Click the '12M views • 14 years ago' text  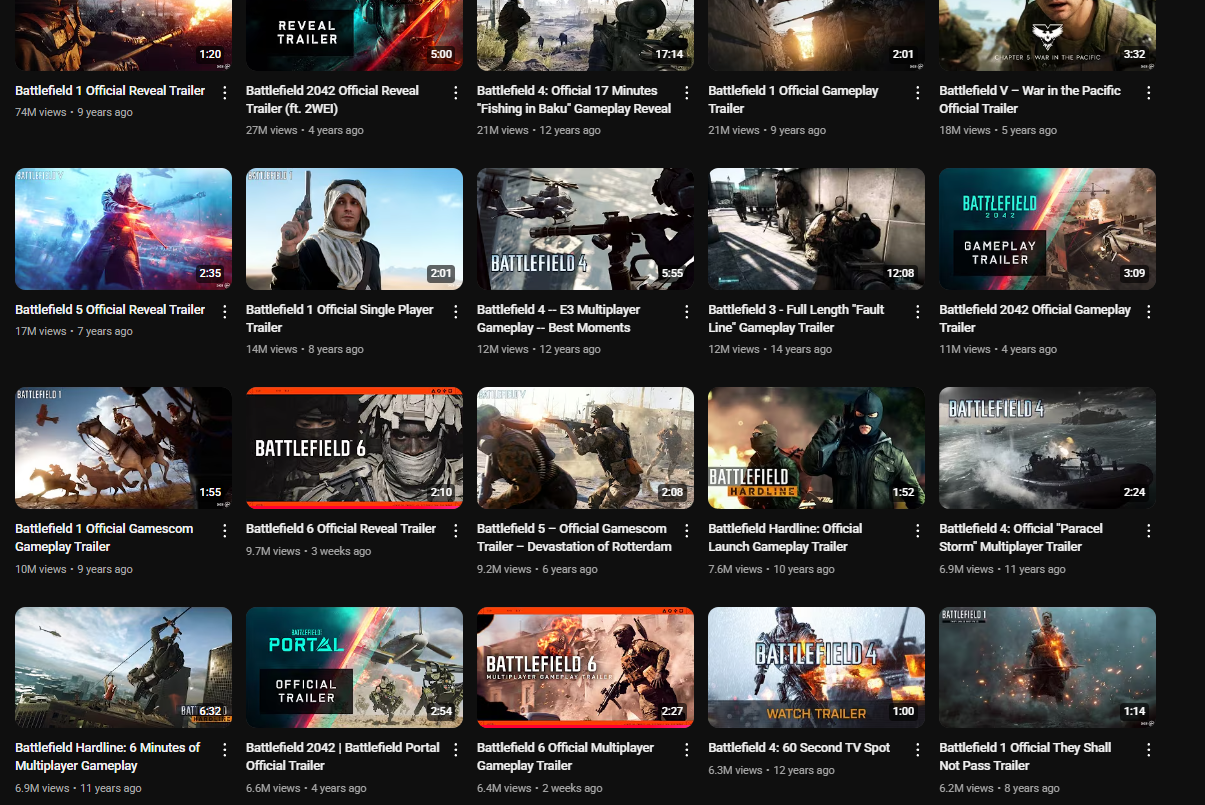(x=770, y=349)
